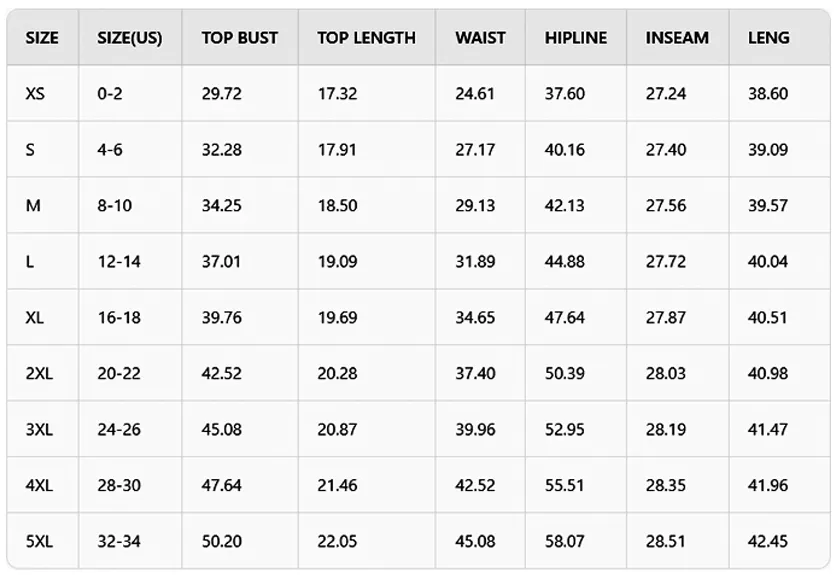Click hipline value 52.95
This screenshot has height=575, width=834.
pos(565,430)
